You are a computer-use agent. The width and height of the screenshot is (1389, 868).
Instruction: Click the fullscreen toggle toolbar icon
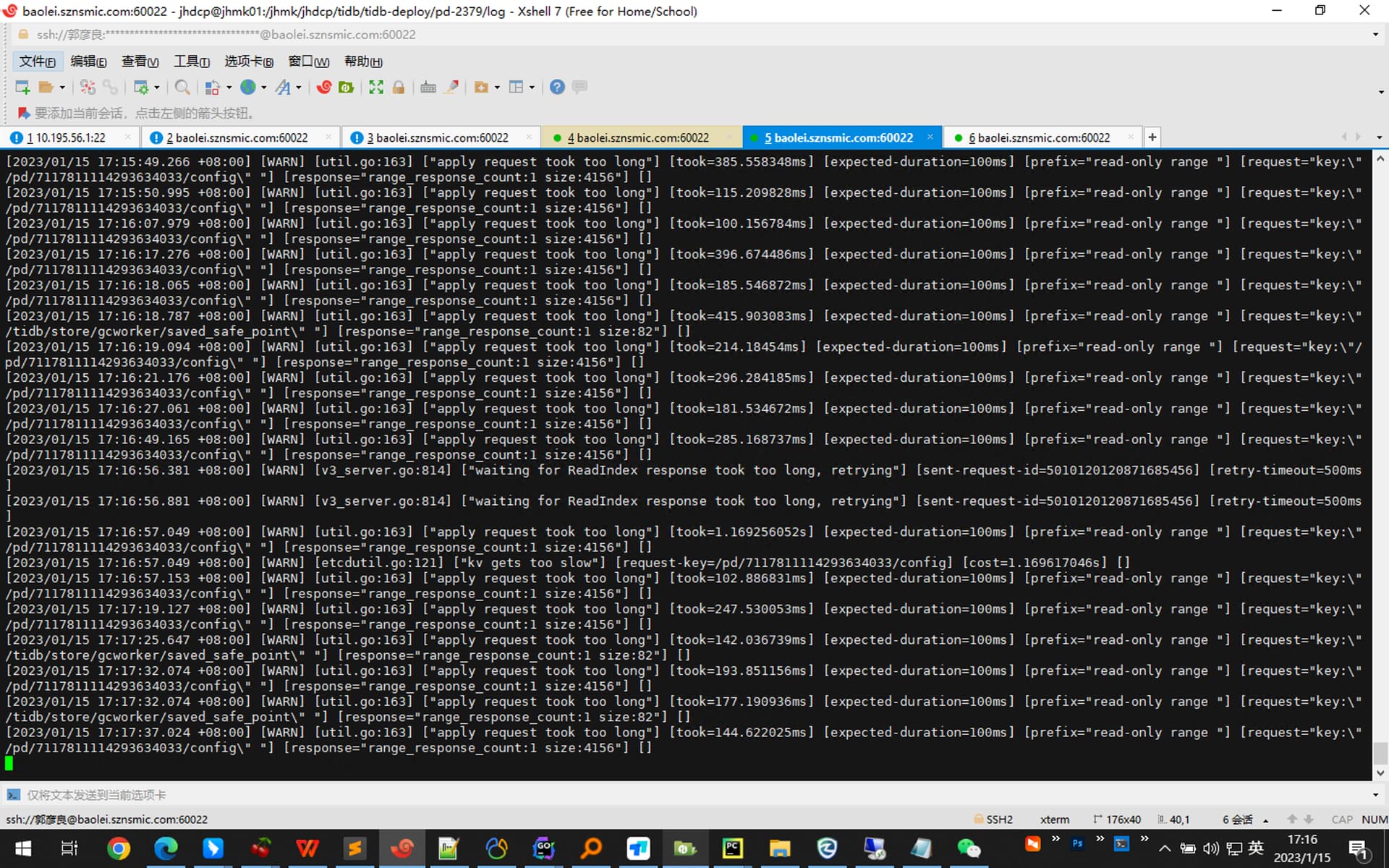coord(376,88)
